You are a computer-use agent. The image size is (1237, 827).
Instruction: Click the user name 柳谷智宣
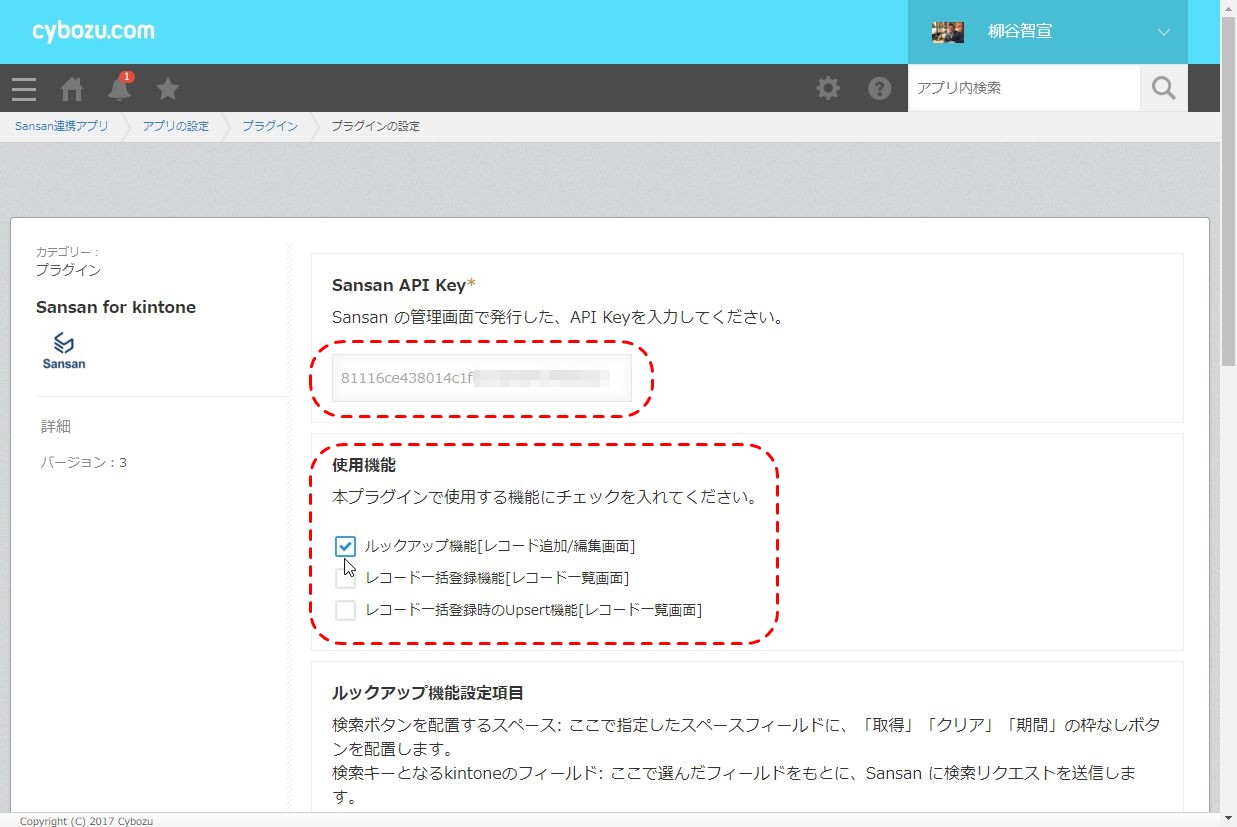tap(1020, 32)
